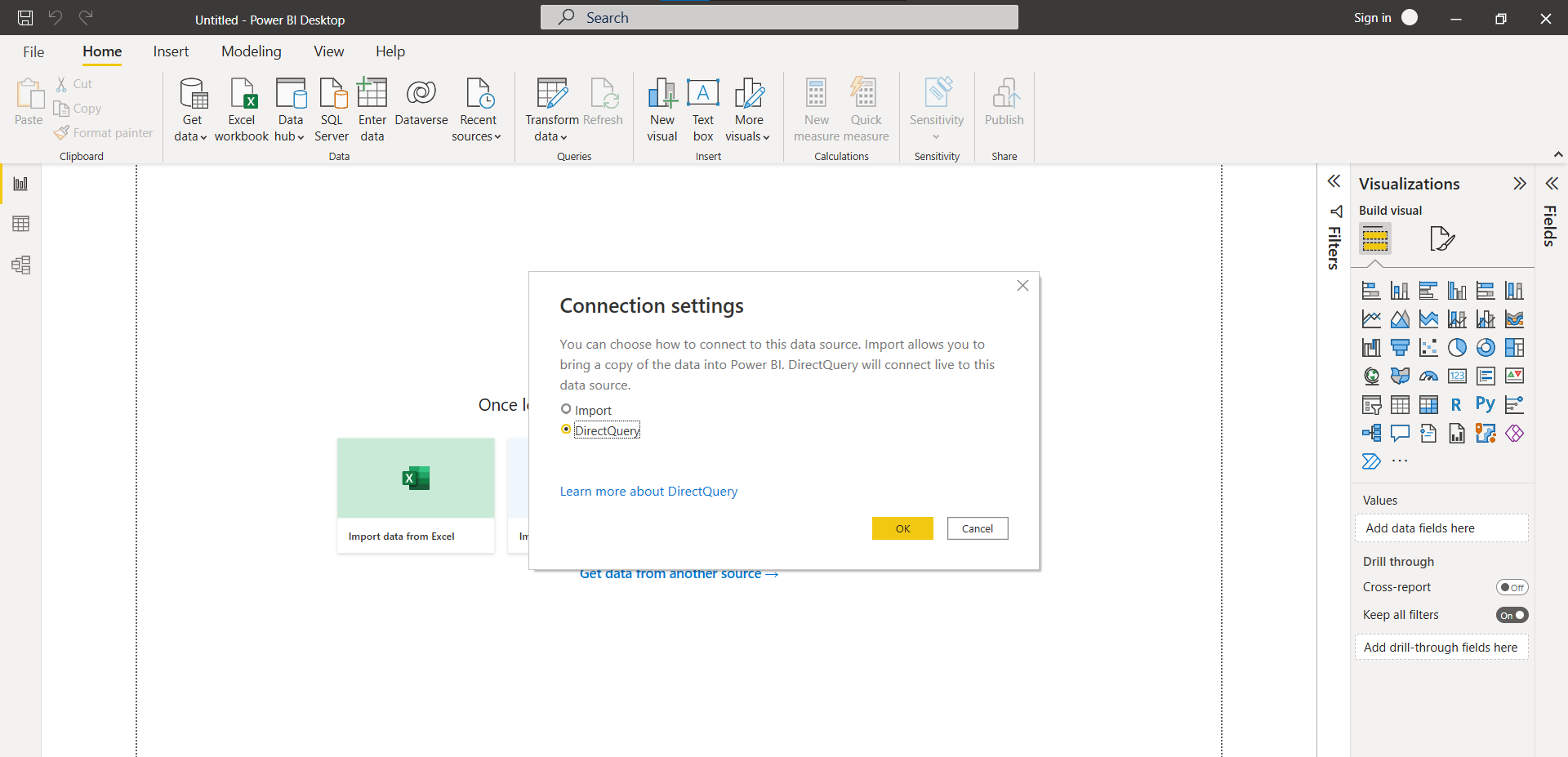This screenshot has width=1568, height=757.
Task: Select the Python visual
Action: [1486, 405]
